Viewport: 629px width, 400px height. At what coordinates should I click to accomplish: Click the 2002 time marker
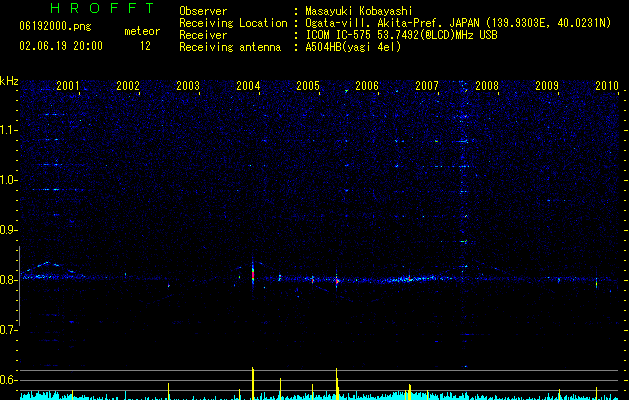click(x=128, y=86)
